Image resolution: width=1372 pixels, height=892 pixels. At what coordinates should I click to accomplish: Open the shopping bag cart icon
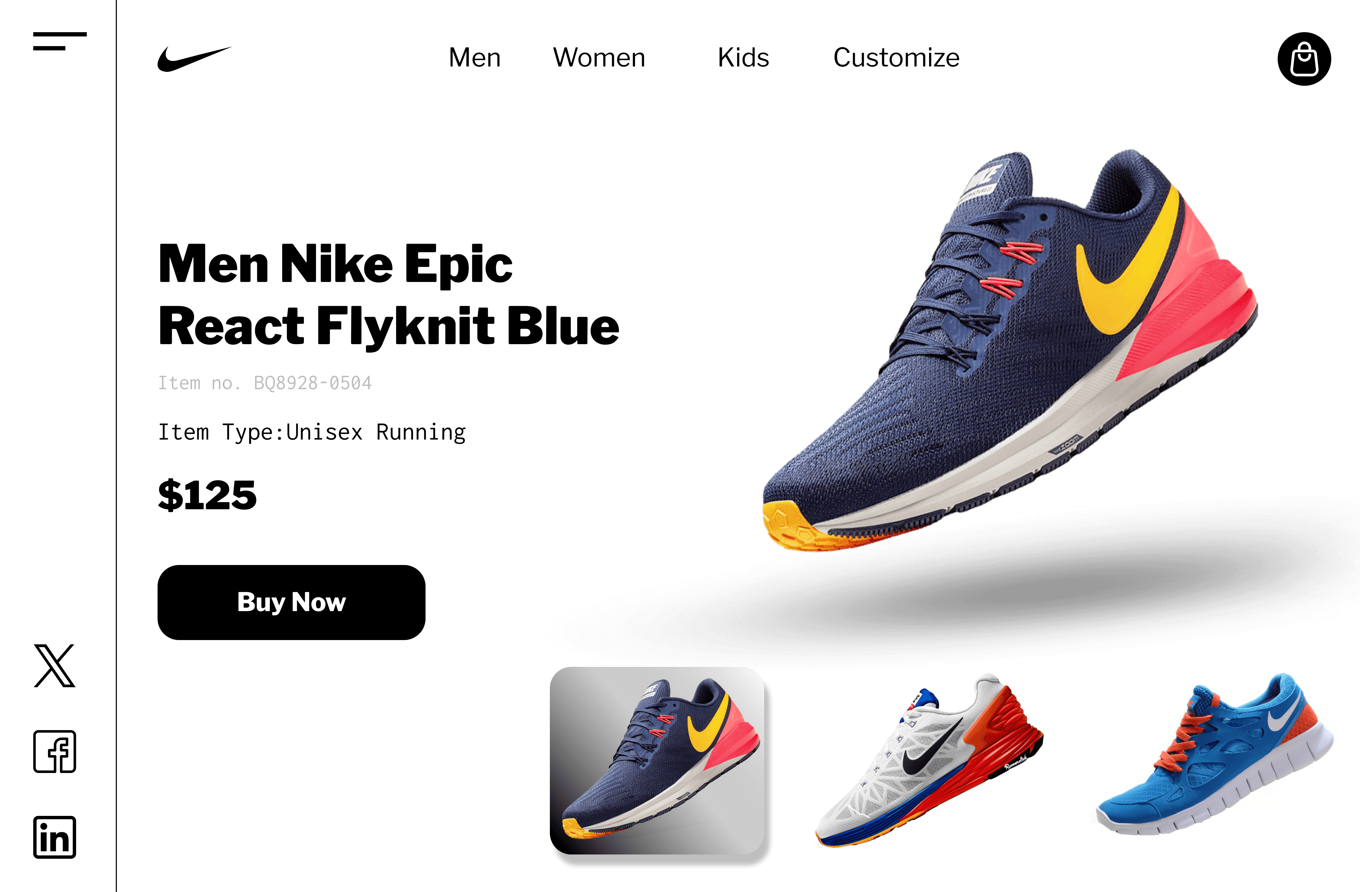[1304, 59]
